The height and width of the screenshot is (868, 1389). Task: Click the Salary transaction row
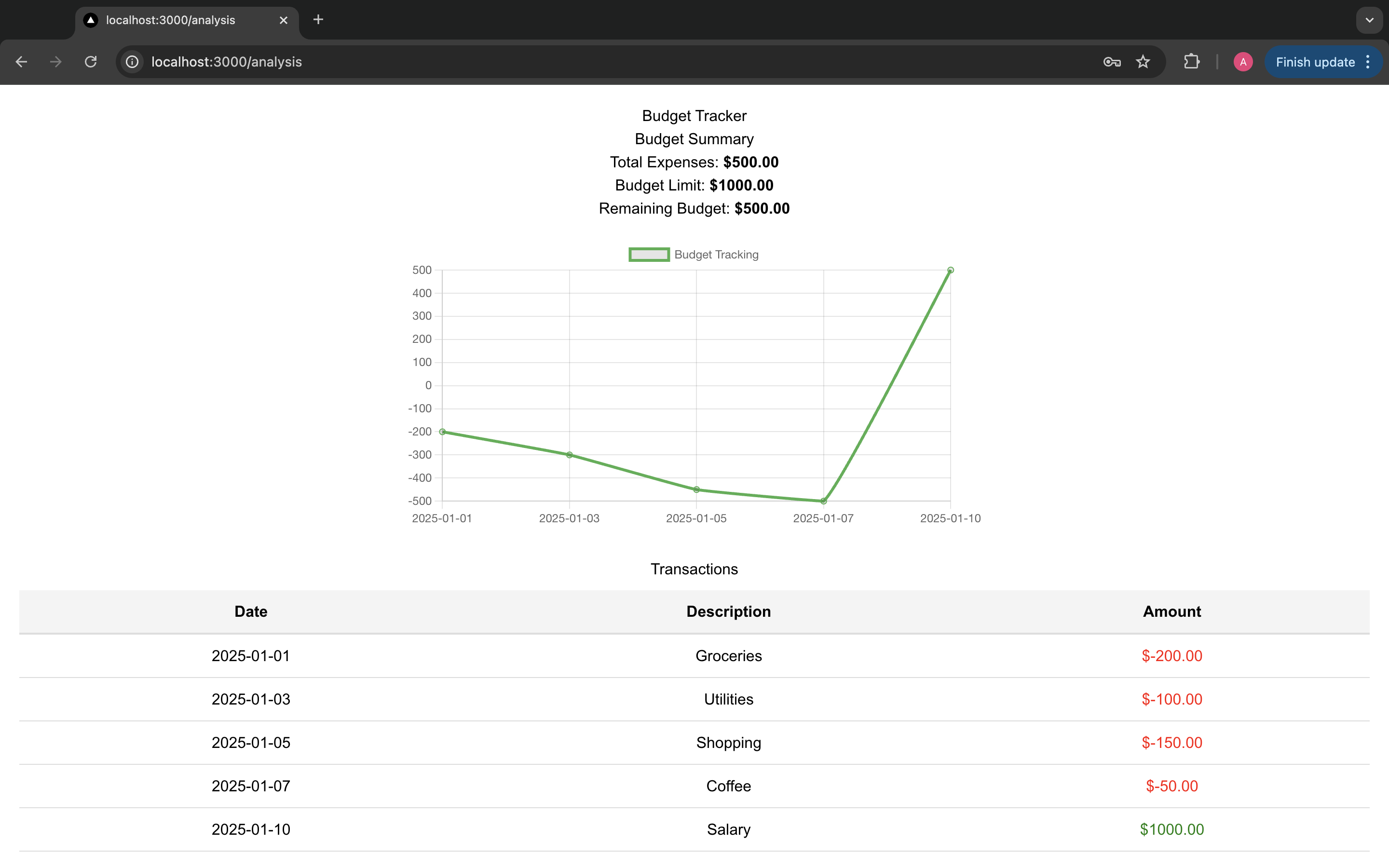(728, 829)
